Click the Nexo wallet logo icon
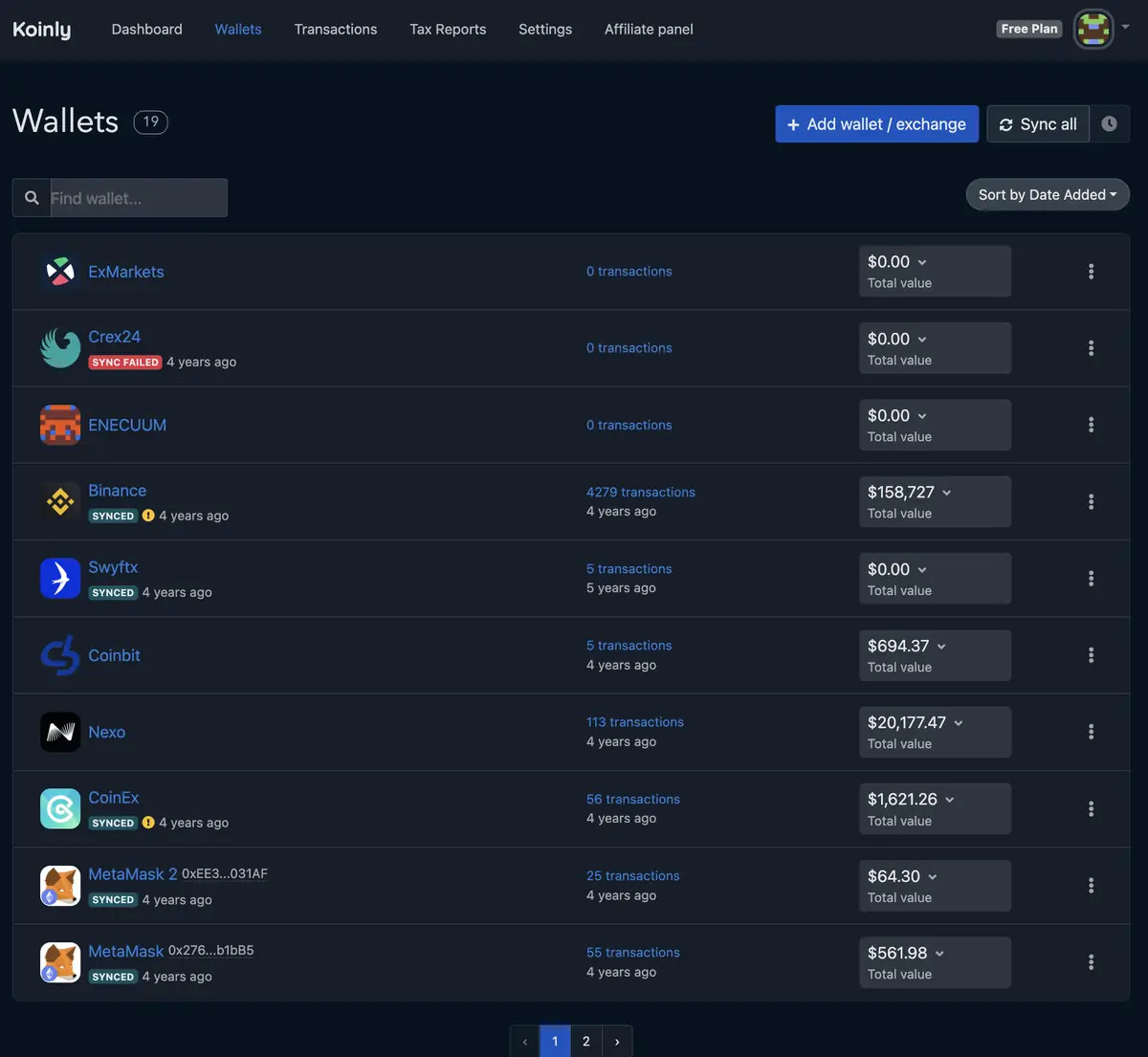The image size is (1148, 1057). [60, 732]
